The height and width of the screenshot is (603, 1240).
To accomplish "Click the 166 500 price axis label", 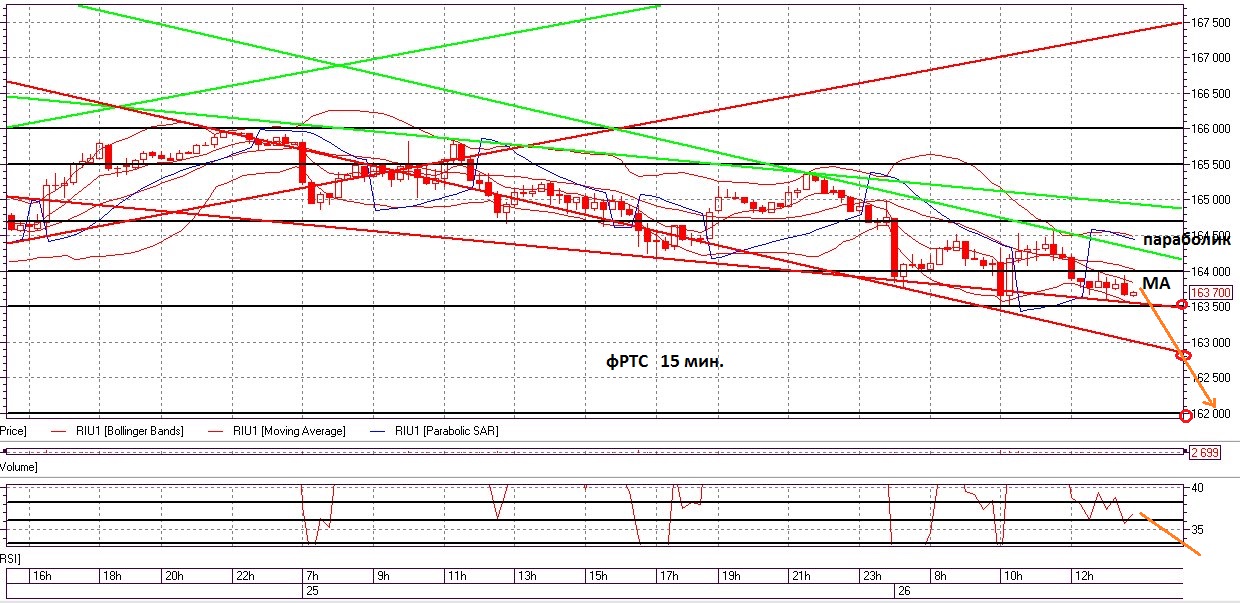I will (1210, 93).
